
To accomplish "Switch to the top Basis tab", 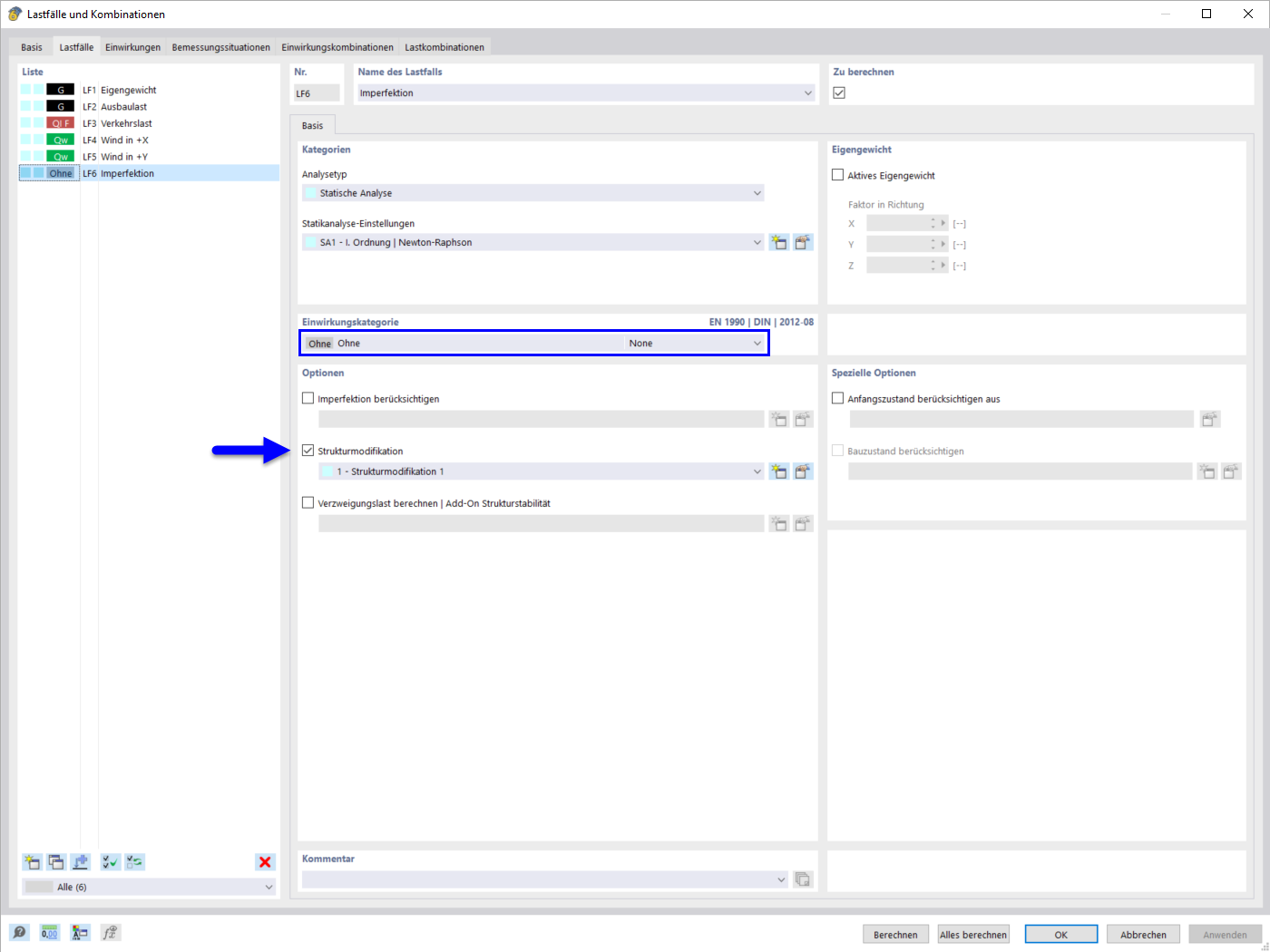I will point(32,47).
